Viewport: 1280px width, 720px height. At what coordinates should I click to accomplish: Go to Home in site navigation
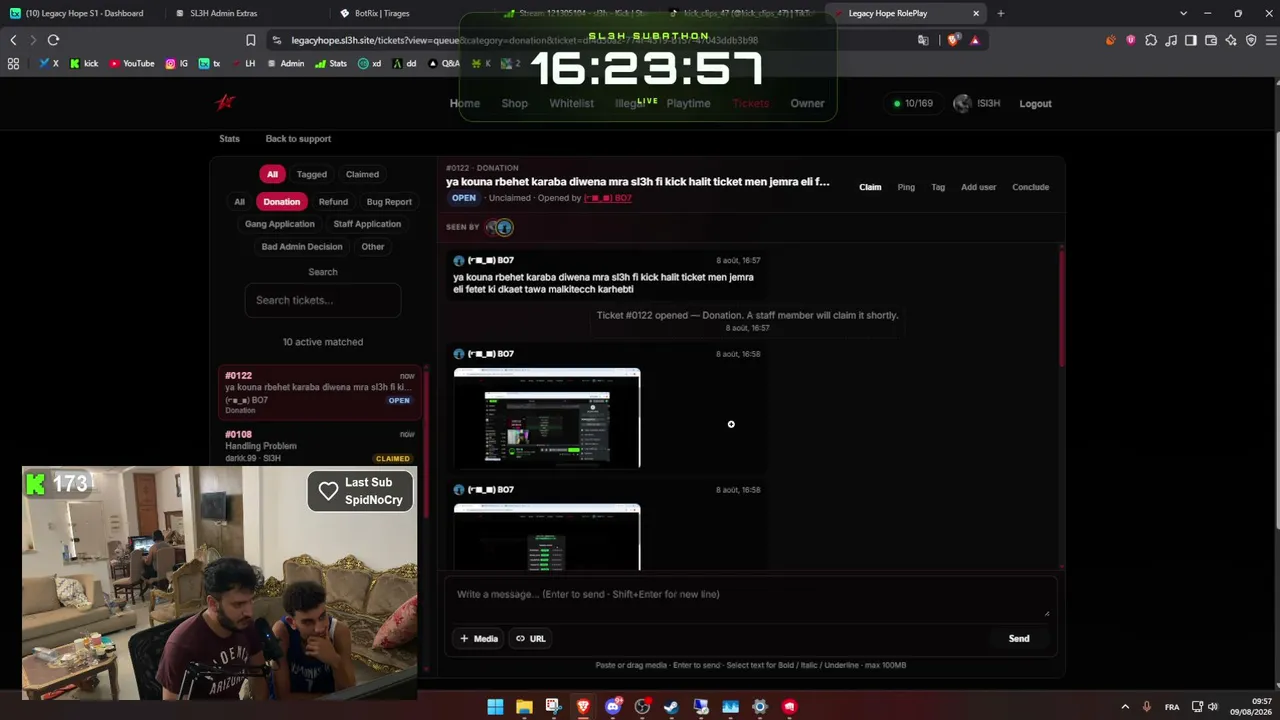point(465,103)
